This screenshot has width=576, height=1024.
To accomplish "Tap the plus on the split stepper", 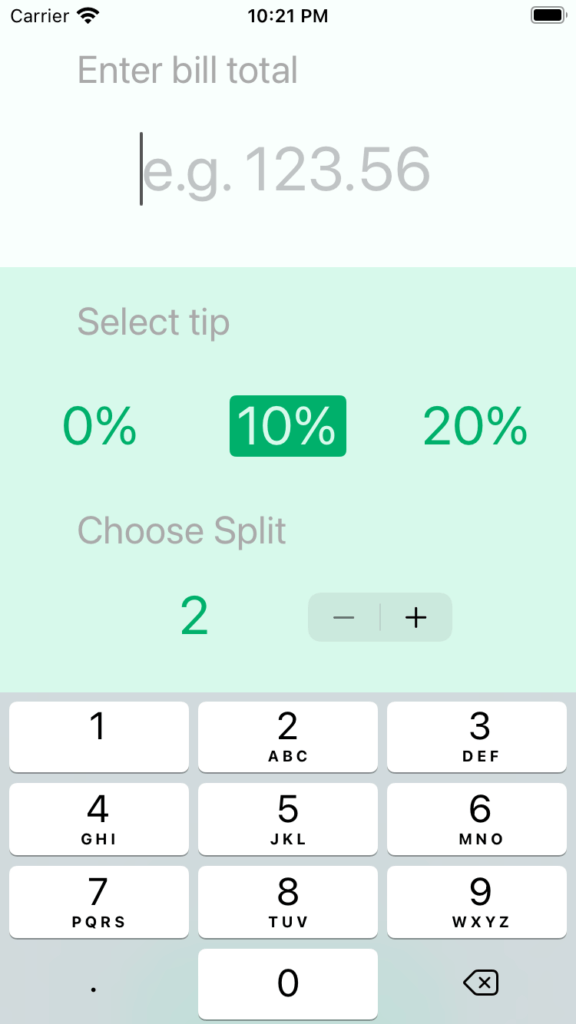I will point(416,617).
